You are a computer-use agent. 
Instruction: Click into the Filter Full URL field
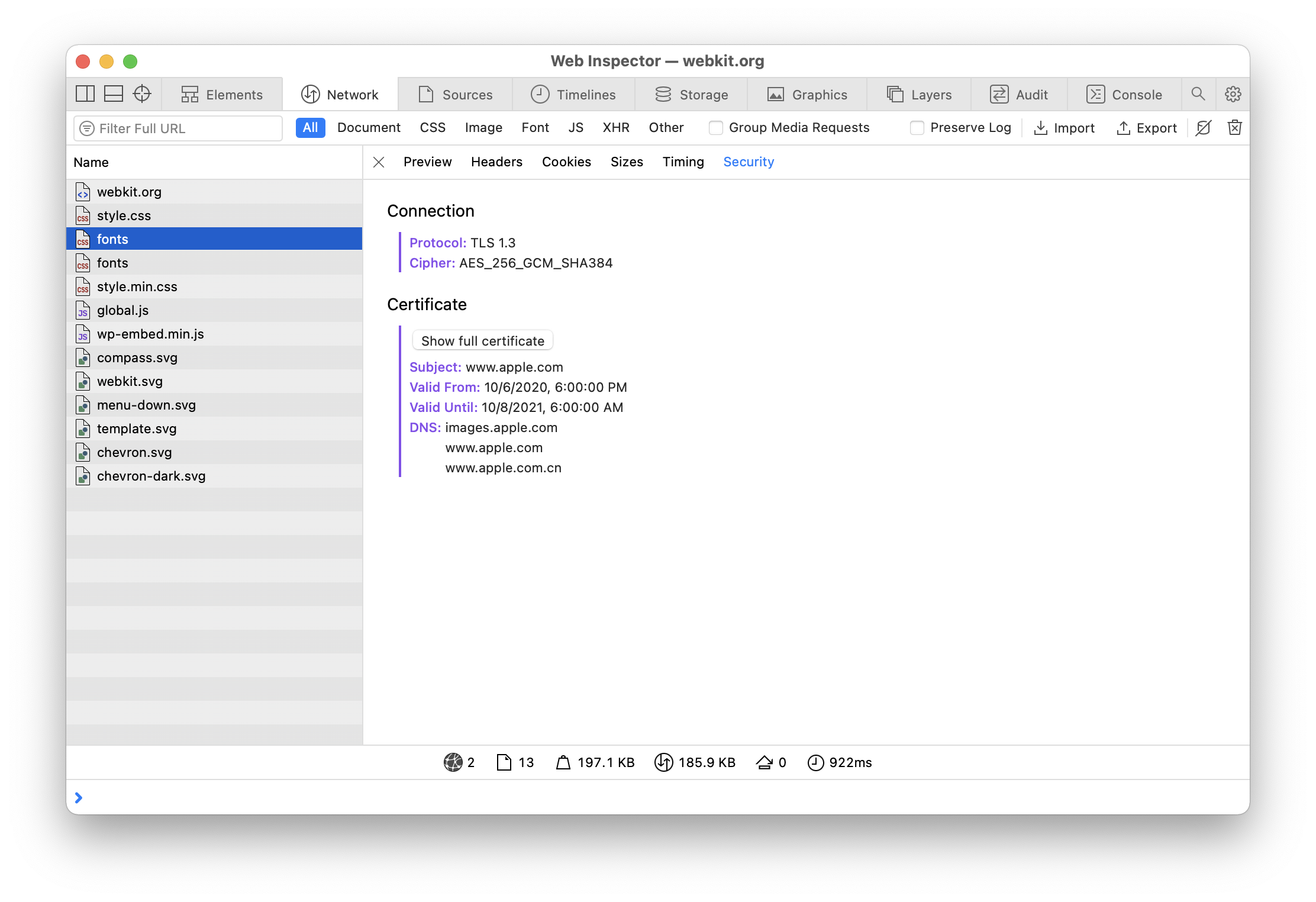183,128
